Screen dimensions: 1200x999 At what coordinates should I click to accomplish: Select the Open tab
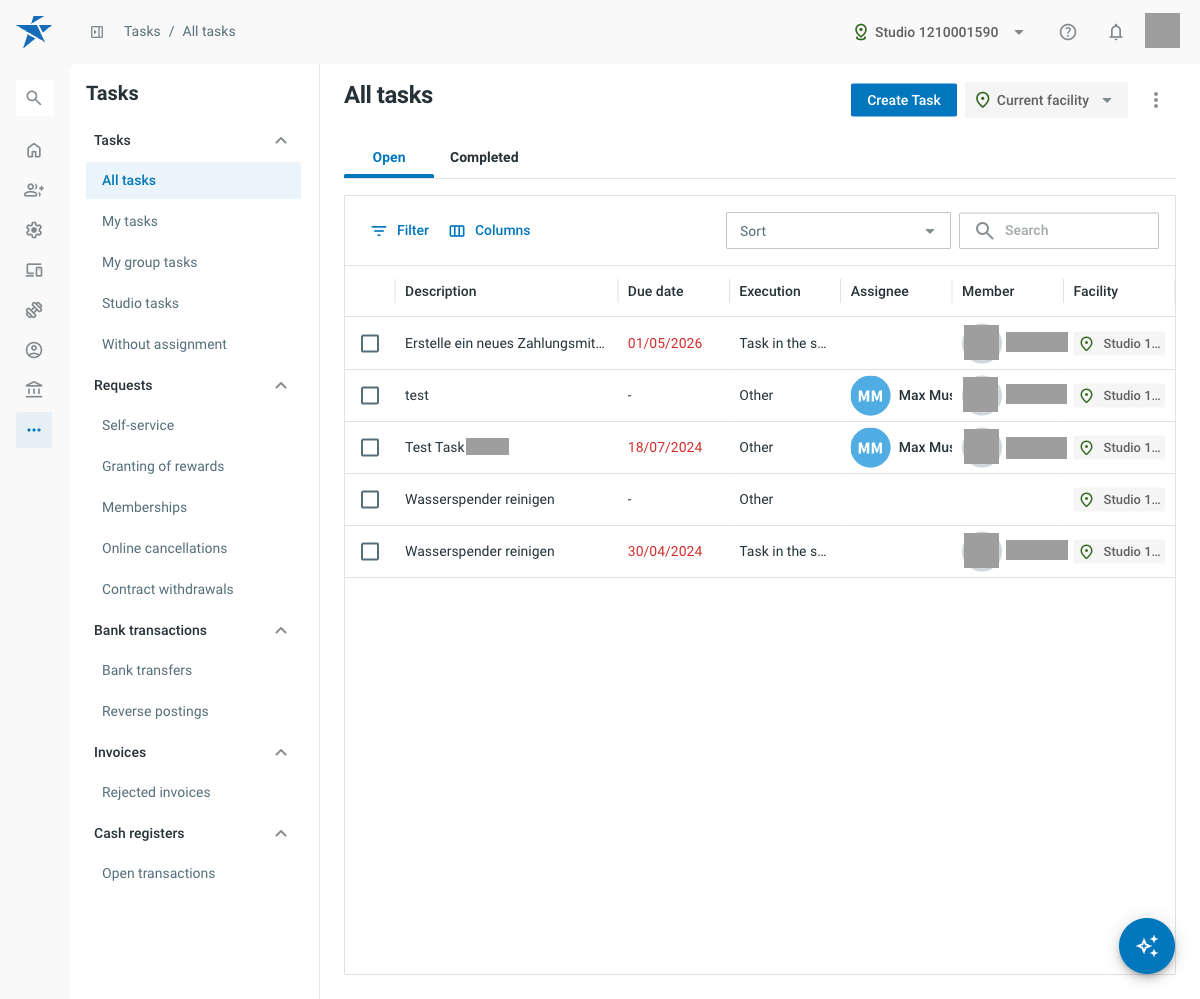[x=389, y=158]
